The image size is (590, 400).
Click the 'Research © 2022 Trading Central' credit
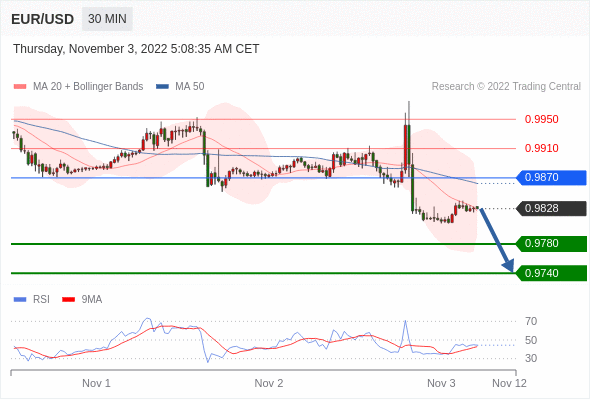coord(506,87)
